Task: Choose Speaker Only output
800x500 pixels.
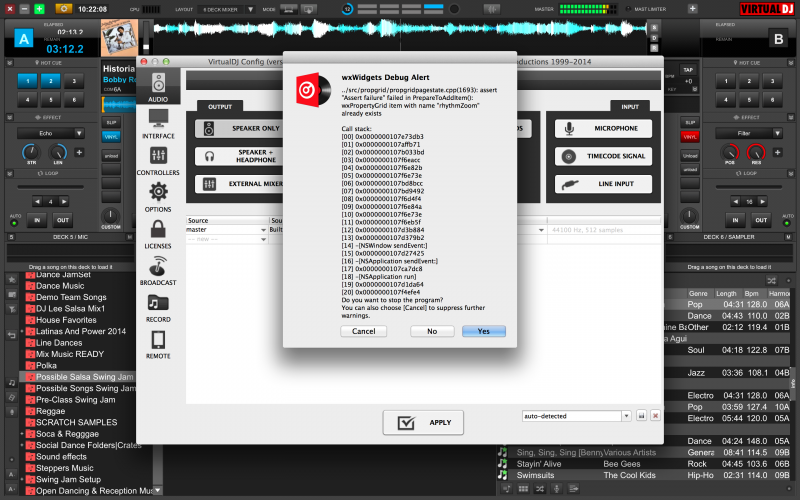Action: [239, 129]
